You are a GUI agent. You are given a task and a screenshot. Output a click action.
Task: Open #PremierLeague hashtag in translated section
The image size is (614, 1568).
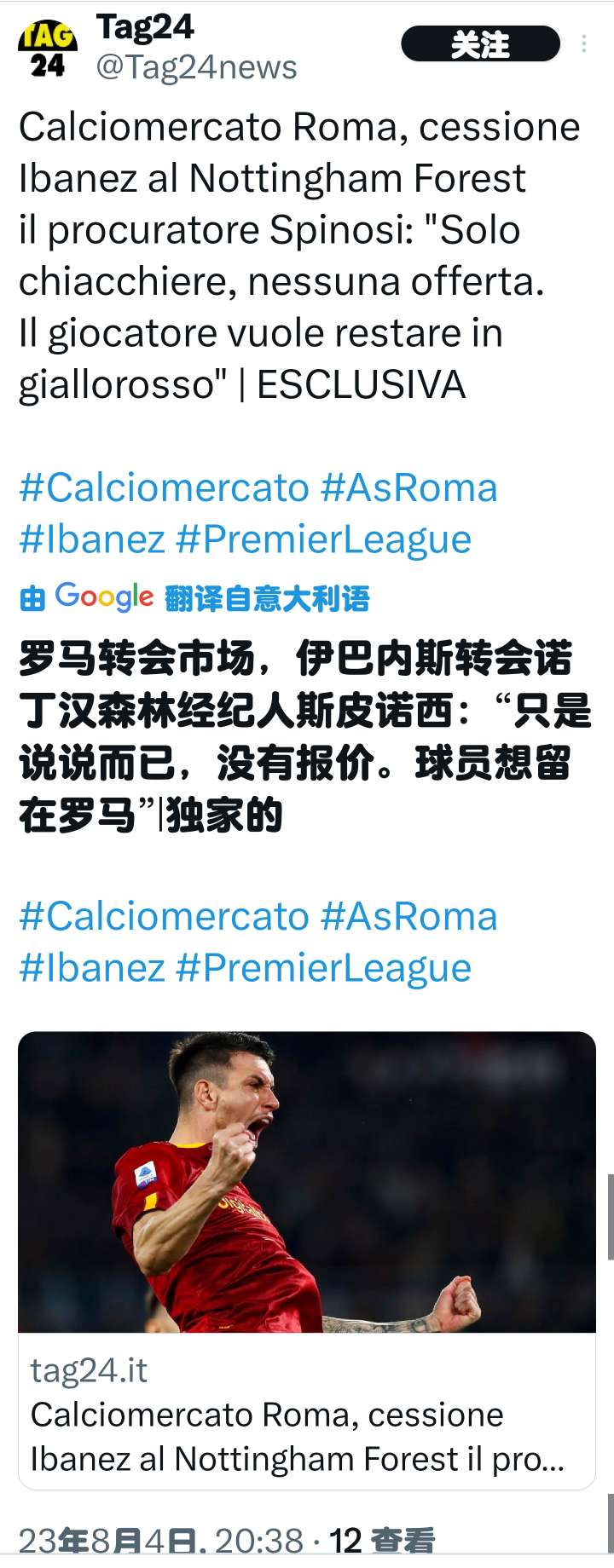tap(323, 968)
